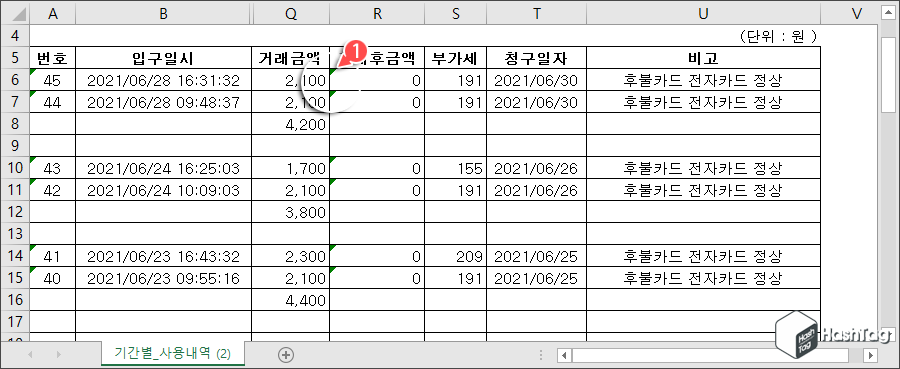The width and height of the screenshot is (900, 369).
Task: Select tax cell 209
Action: pos(456,256)
